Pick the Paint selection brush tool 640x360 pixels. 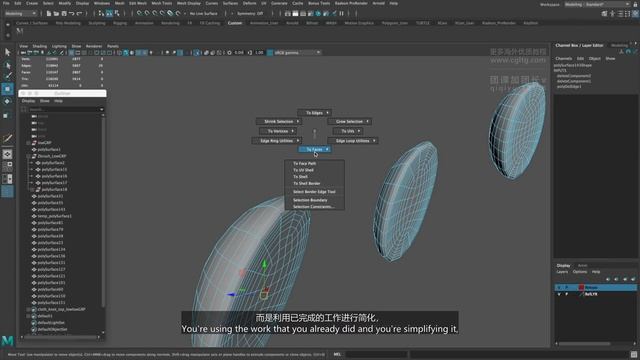(x=7, y=76)
